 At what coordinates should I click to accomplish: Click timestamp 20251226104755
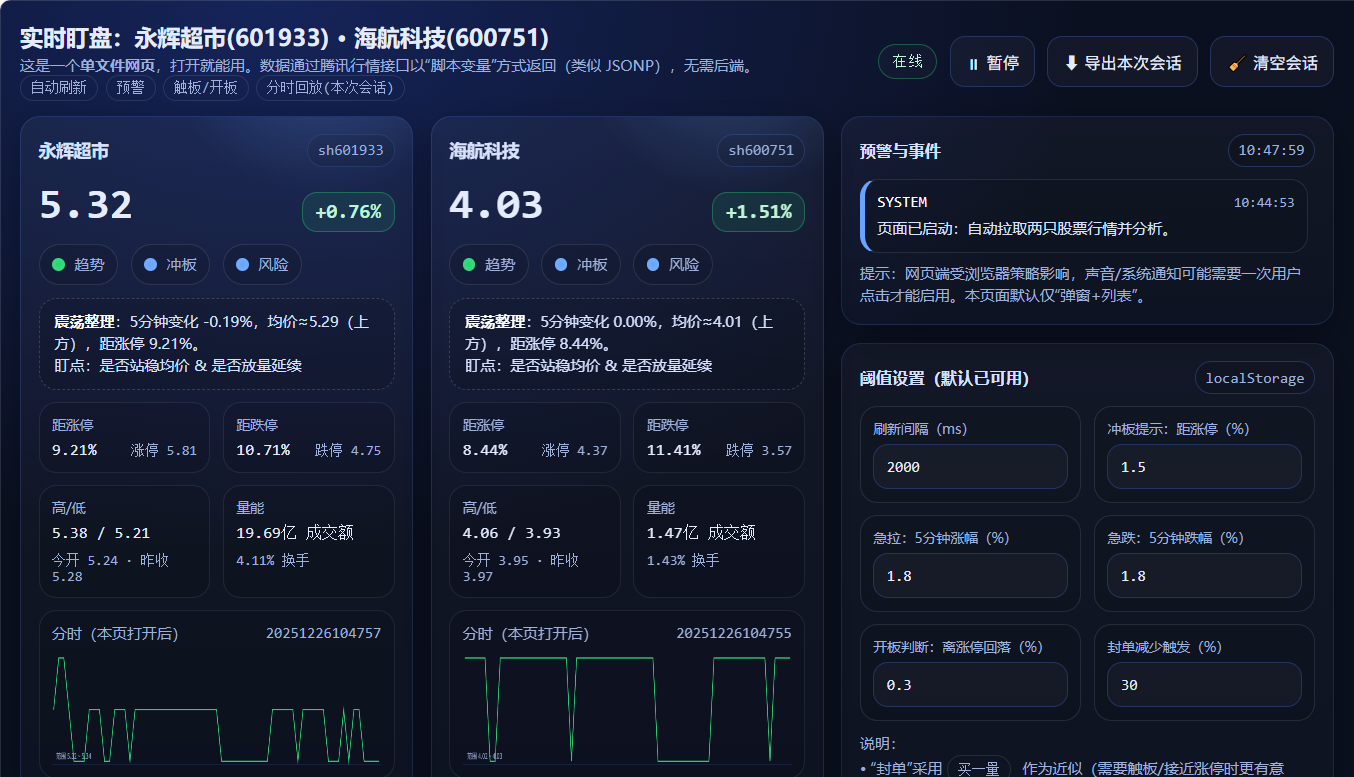click(x=734, y=633)
